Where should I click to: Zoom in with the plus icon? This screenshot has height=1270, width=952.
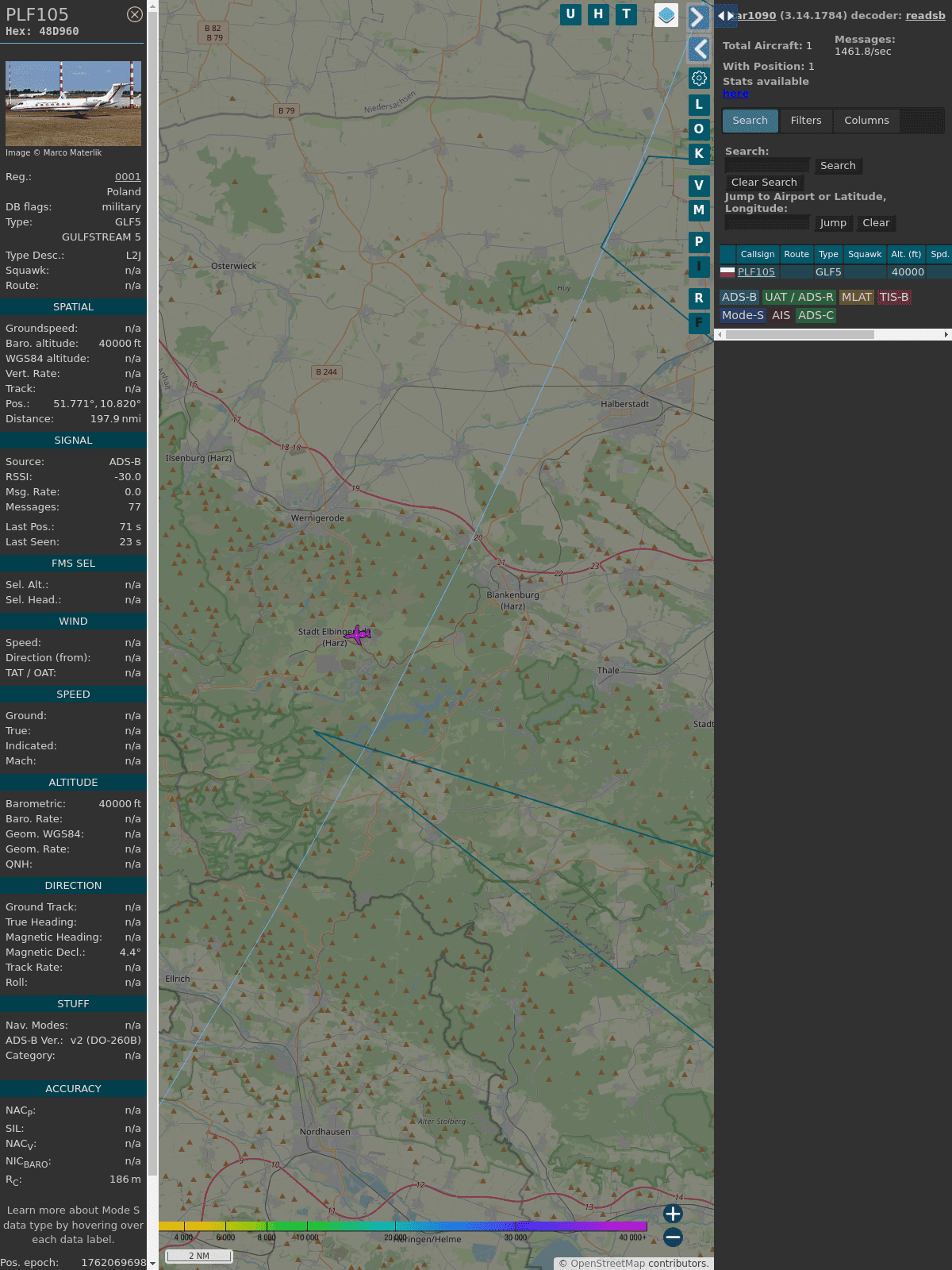pyautogui.click(x=673, y=1214)
